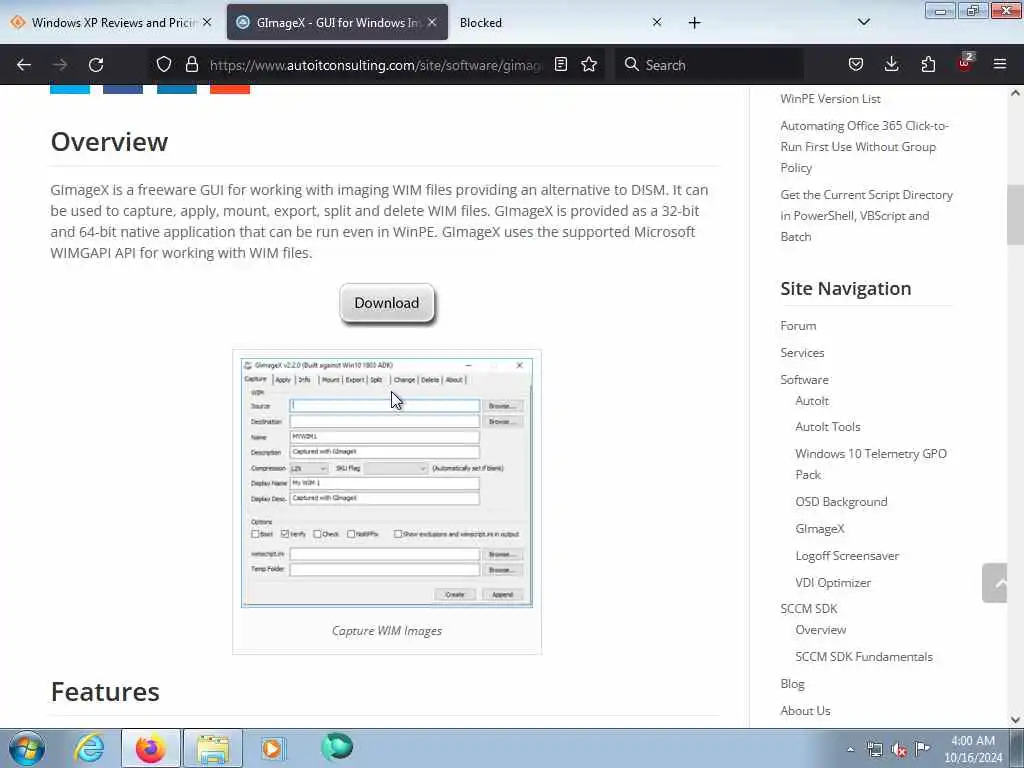Screen dimensions: 1024x768
Task: Click the scrollbar down arrow
Action: click(1015, 720)
